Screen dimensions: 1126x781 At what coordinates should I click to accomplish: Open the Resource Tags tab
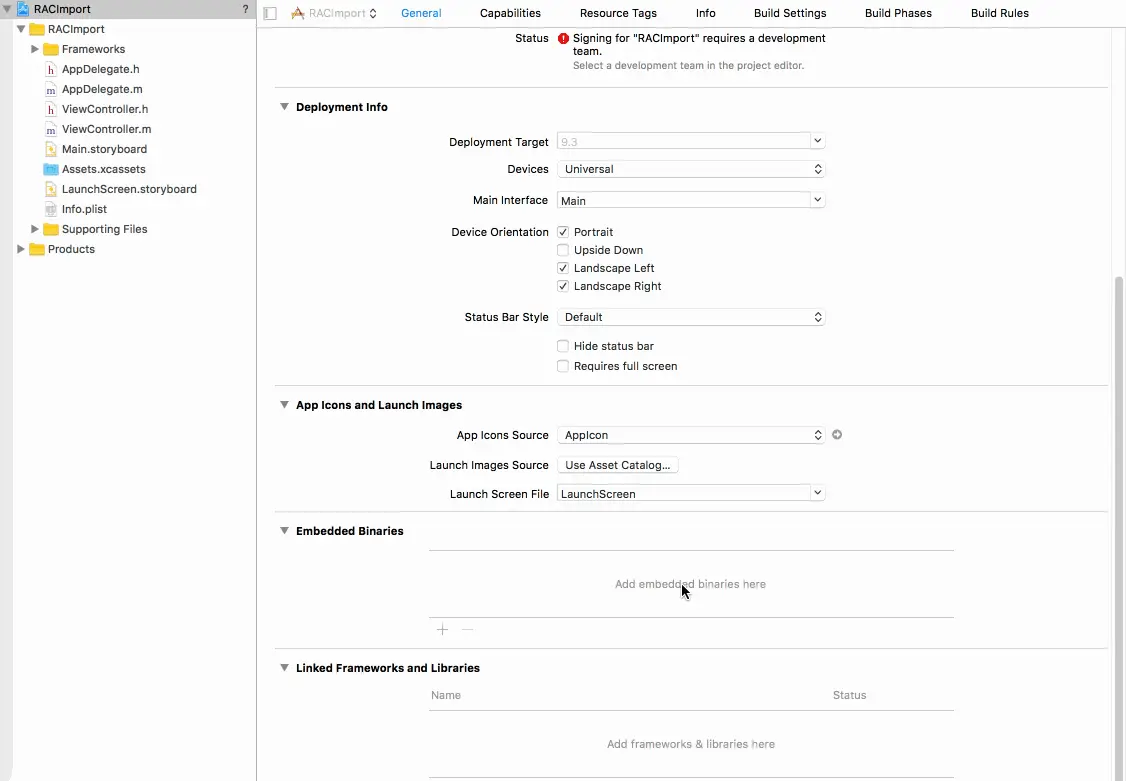pyautogui.click(x=618, y=14)
